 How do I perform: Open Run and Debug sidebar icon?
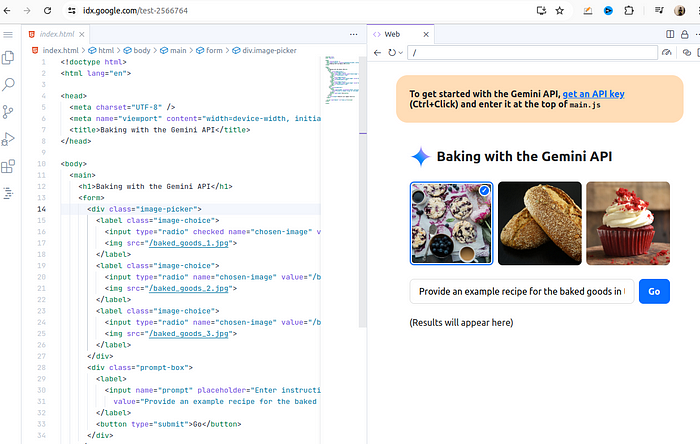click(8, 139)
